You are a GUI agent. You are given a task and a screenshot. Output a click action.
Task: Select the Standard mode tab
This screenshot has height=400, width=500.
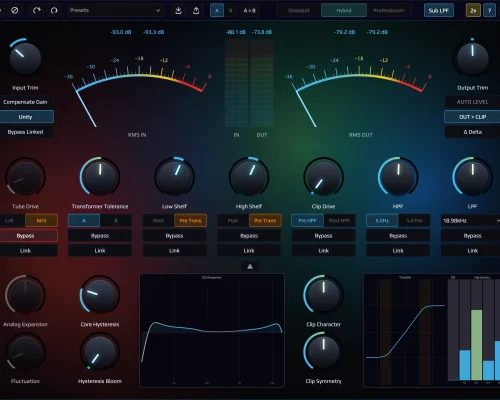click(x=298, y=10)
